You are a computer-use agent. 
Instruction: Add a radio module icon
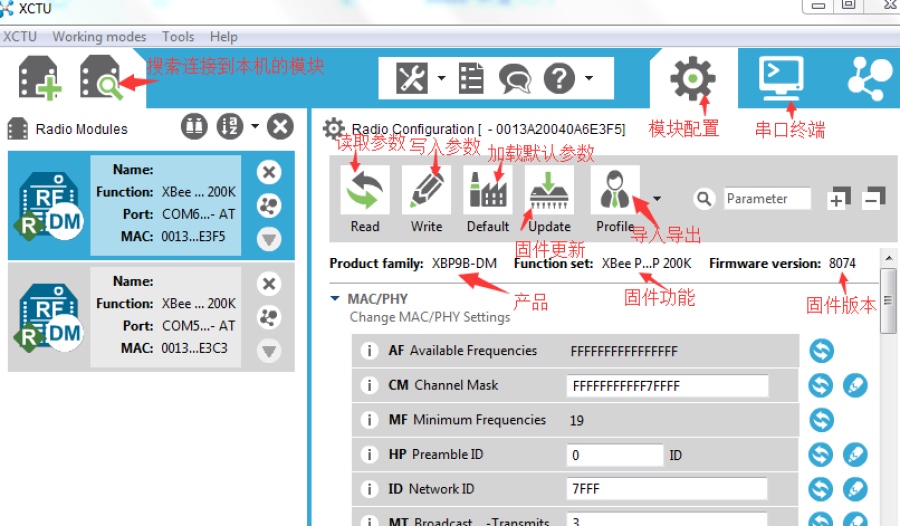[x=40, y=78]
